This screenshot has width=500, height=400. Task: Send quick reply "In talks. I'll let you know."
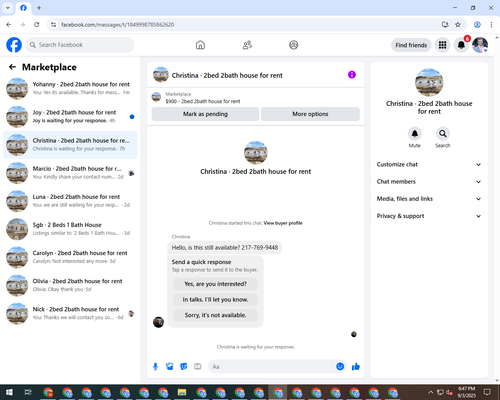[215, 300]
